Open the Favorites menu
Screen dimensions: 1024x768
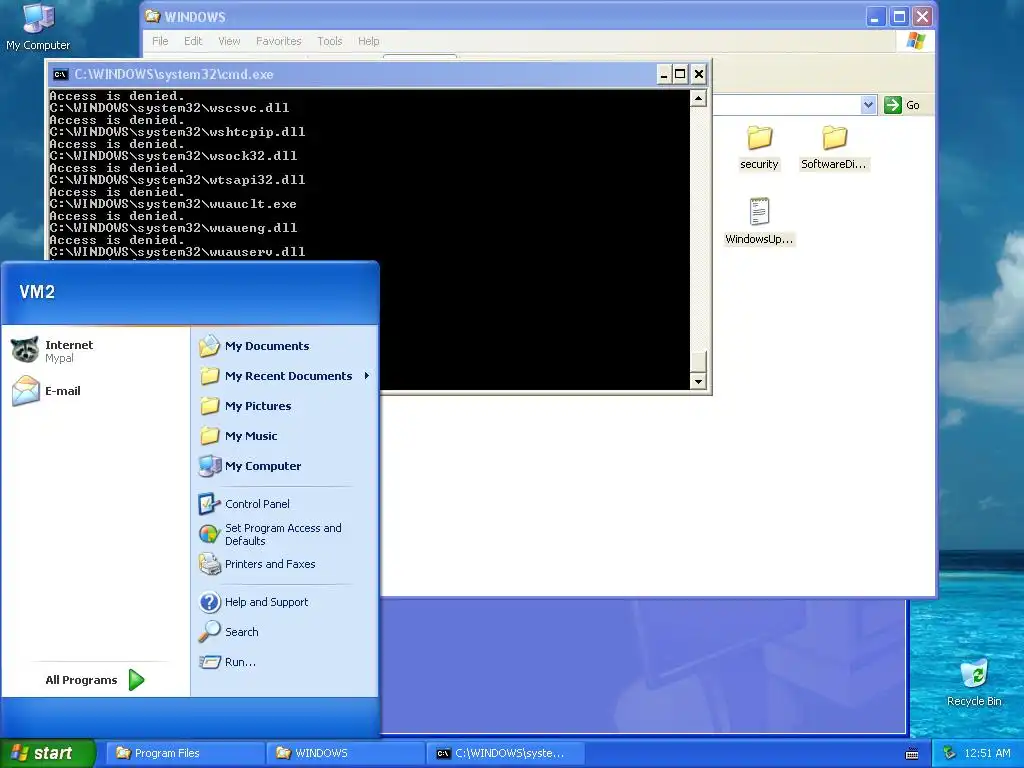click(278, 41)
